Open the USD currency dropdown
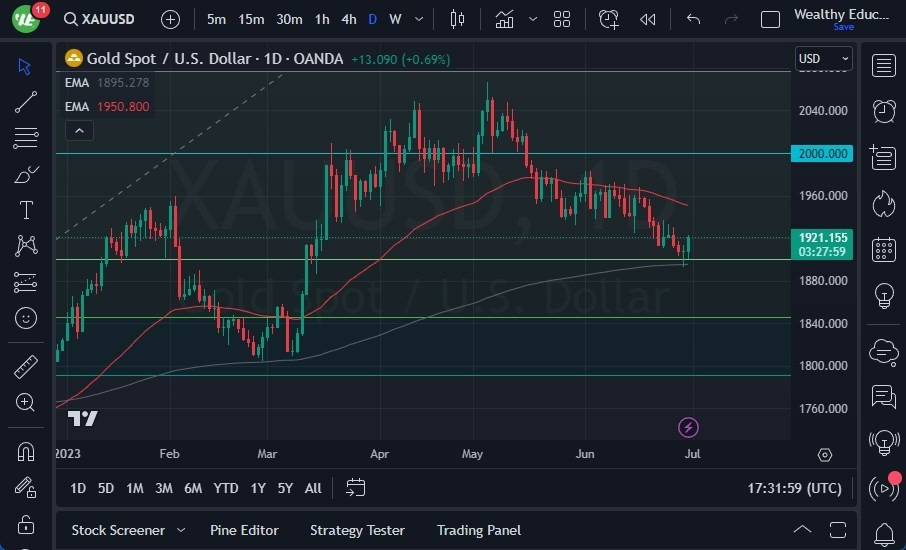The height and width of the screenshot is (550, 906). tap(823, 58)
